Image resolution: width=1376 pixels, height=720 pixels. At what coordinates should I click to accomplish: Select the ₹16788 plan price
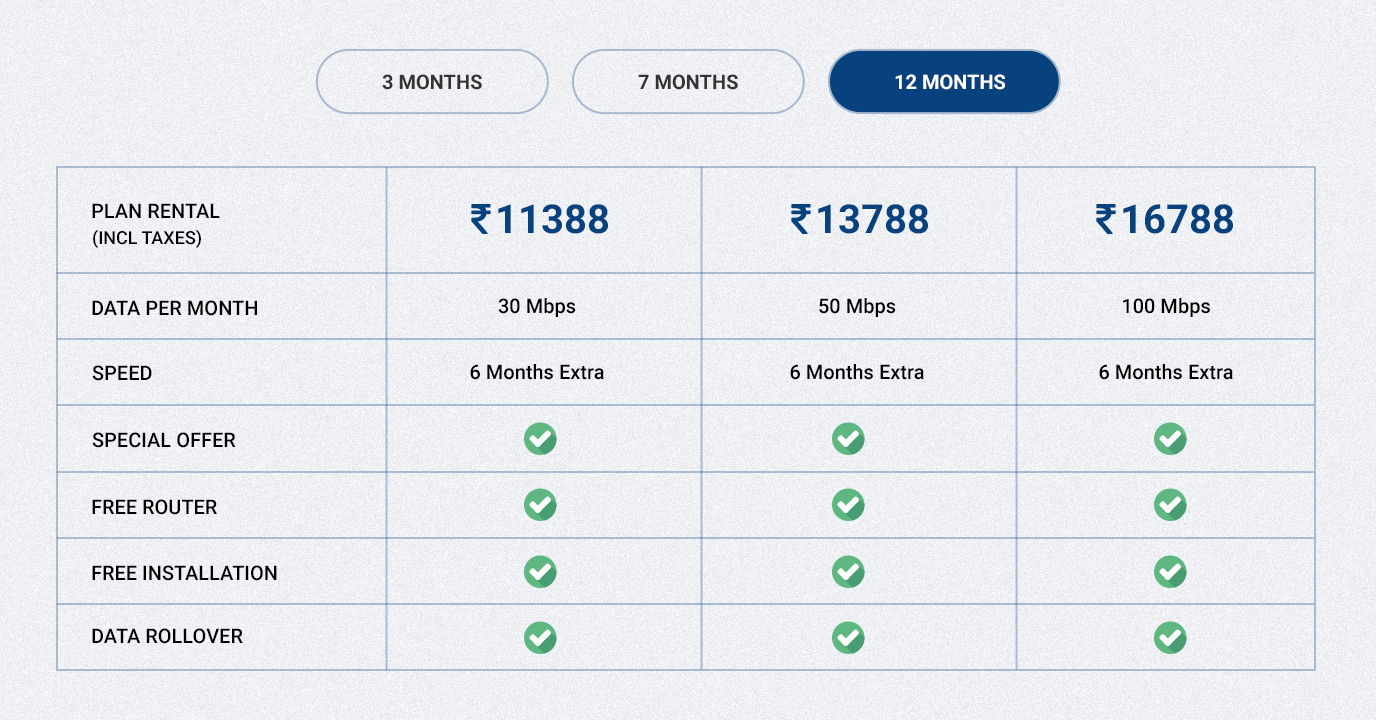(1165, 219)
